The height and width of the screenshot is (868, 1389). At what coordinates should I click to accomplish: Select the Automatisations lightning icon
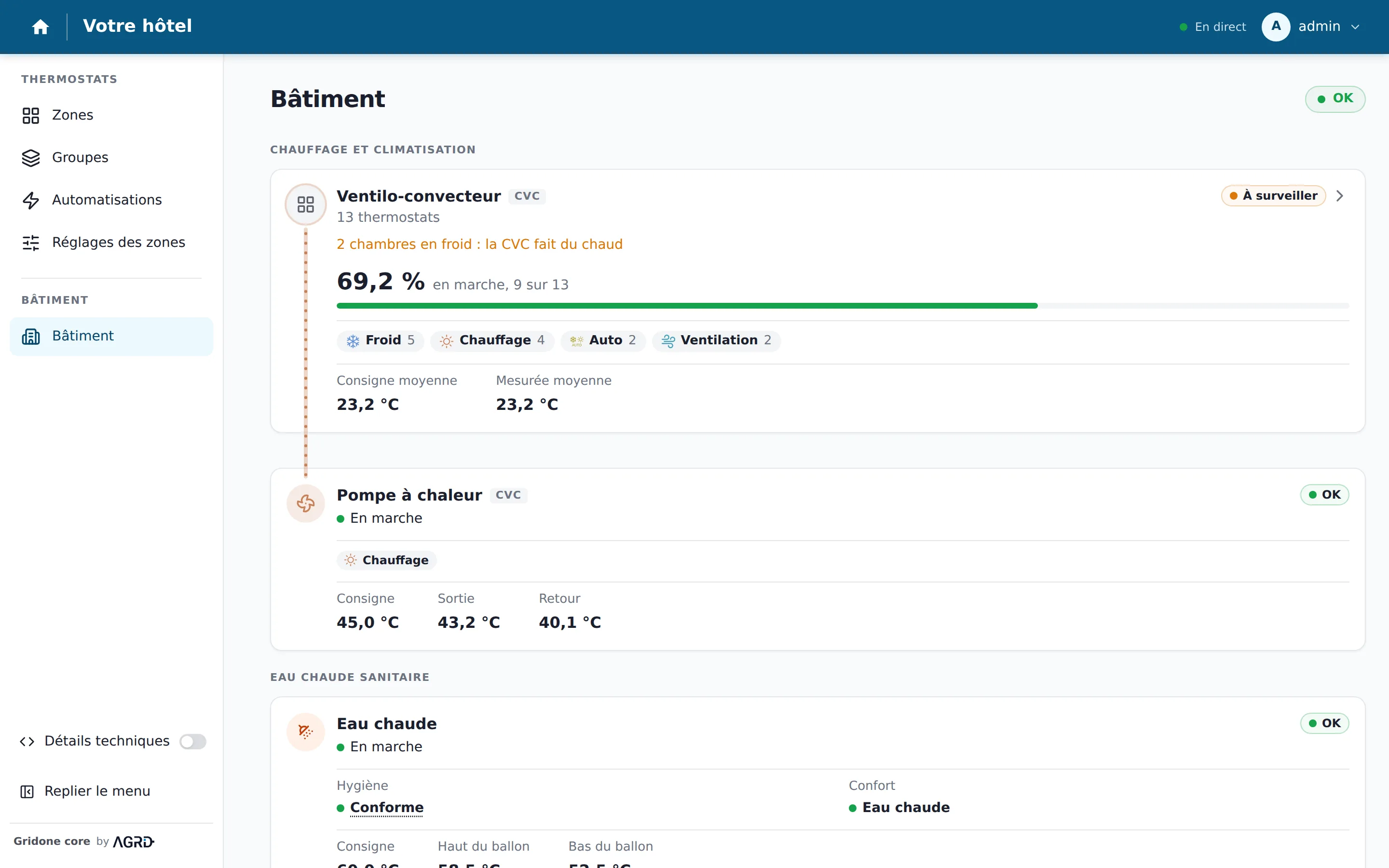(31, 200)
